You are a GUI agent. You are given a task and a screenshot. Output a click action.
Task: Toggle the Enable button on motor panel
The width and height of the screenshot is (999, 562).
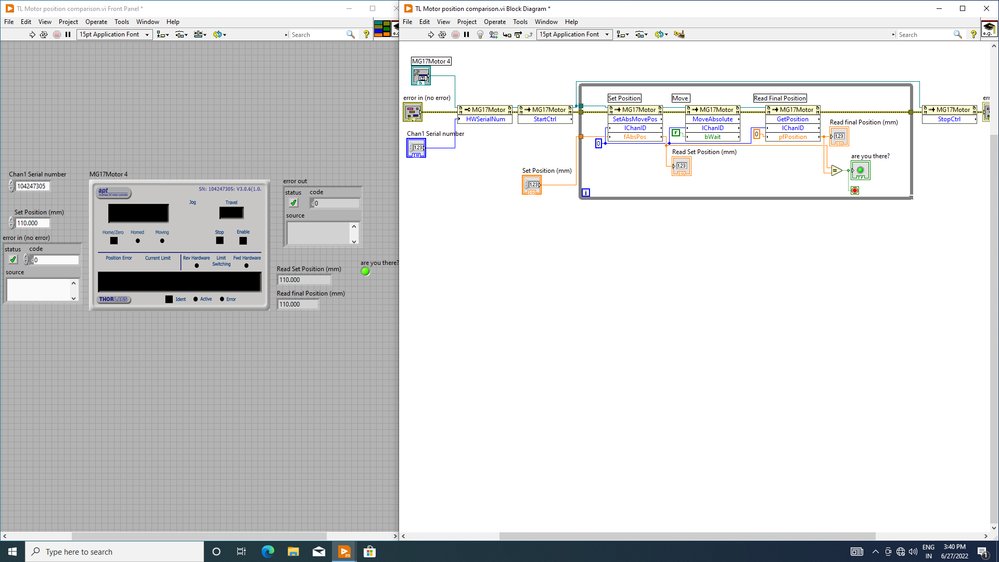[243, 240]
